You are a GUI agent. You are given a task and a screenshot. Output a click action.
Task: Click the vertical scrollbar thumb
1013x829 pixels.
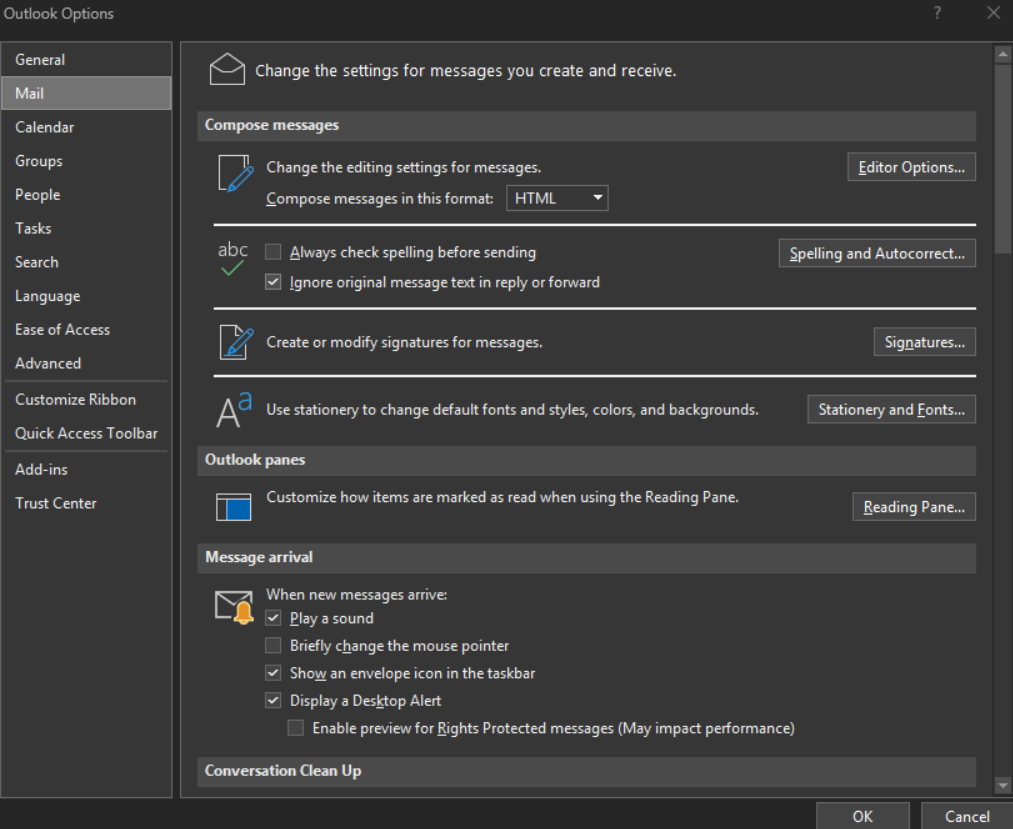coord(1003,158)
